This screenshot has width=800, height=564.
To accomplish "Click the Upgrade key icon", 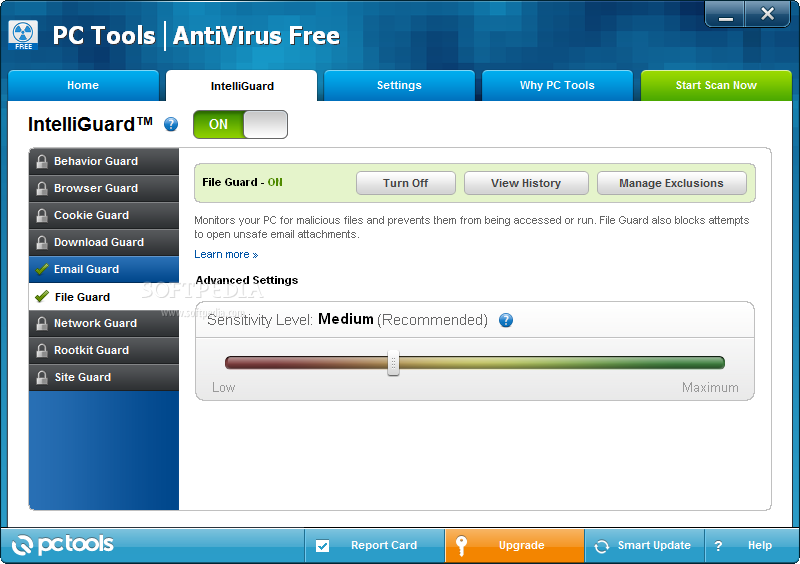I will (461, 546).
